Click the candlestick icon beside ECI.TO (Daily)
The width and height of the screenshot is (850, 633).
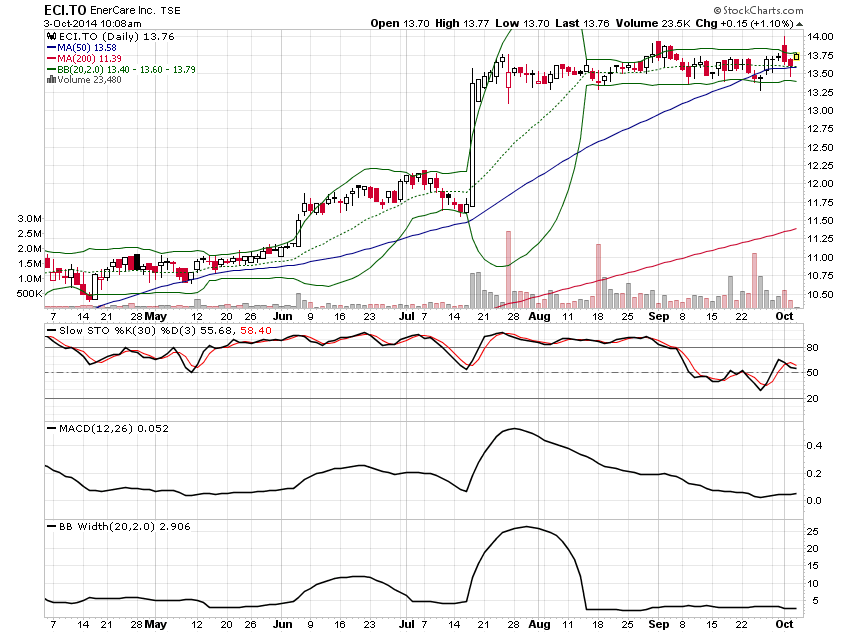click(51, 36)
